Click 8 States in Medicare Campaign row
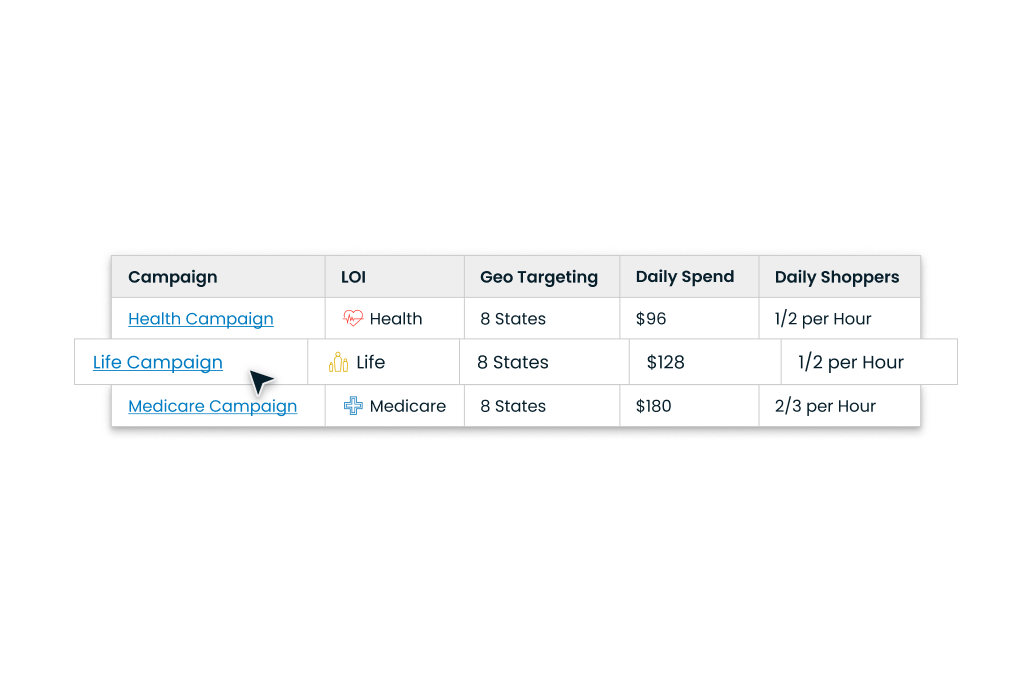The width and height of the screenshot is (1033, 696). [x=513, y=406]
